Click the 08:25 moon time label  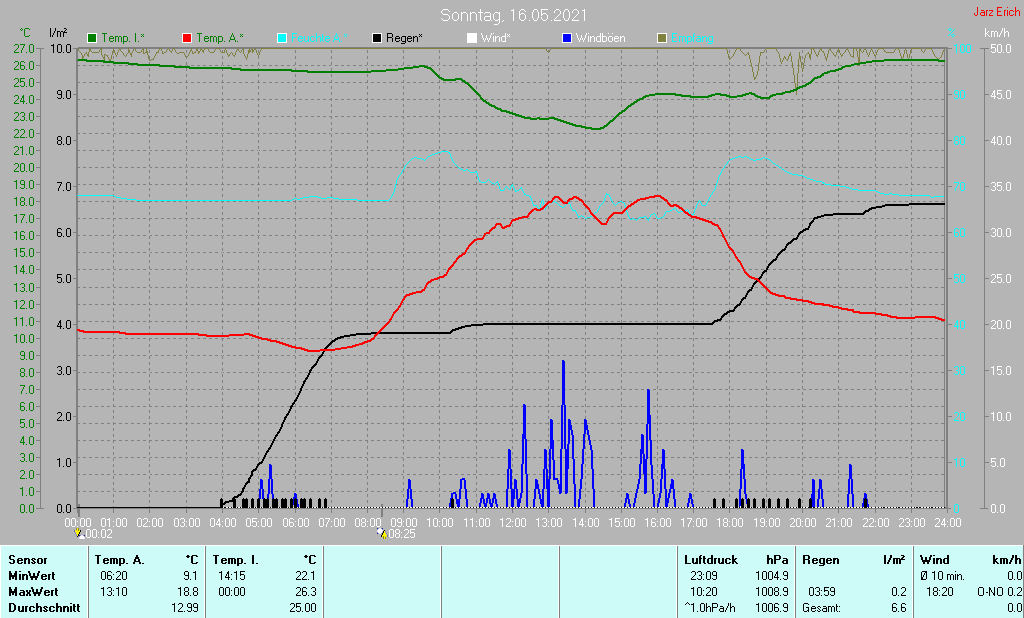tap(402, 534)
